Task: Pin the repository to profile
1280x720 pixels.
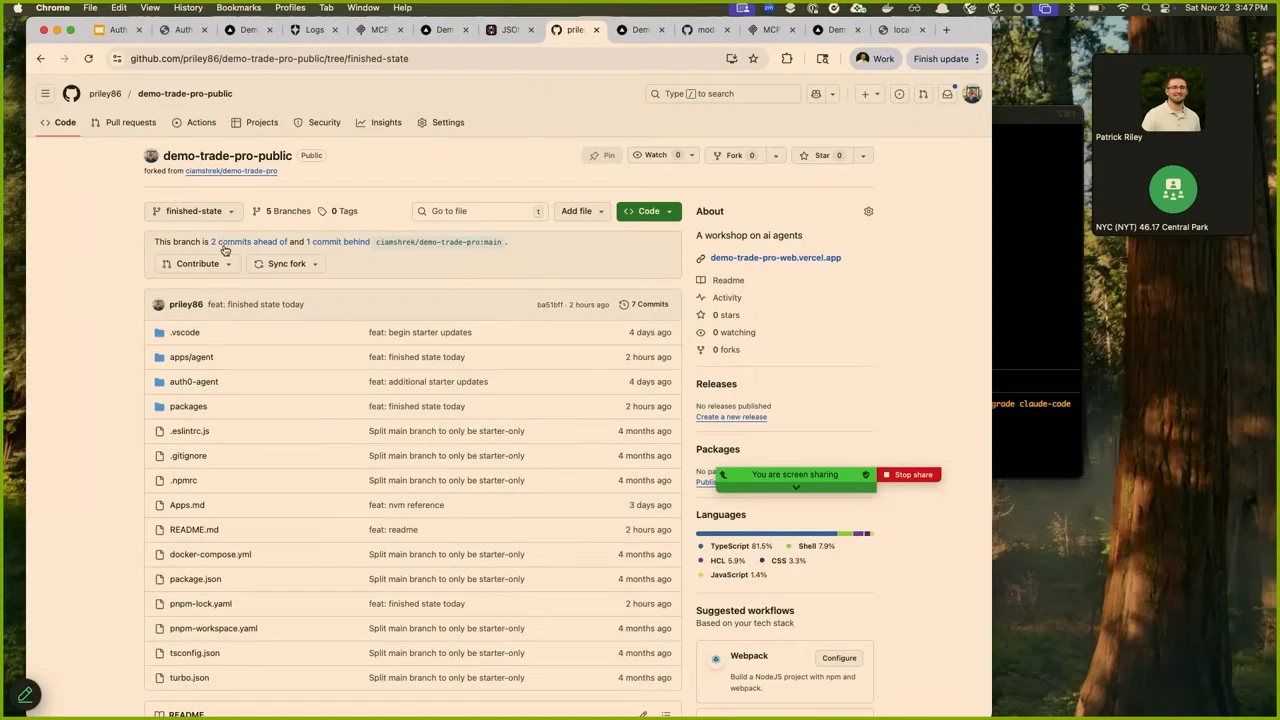Action: (x=603, y=155)
